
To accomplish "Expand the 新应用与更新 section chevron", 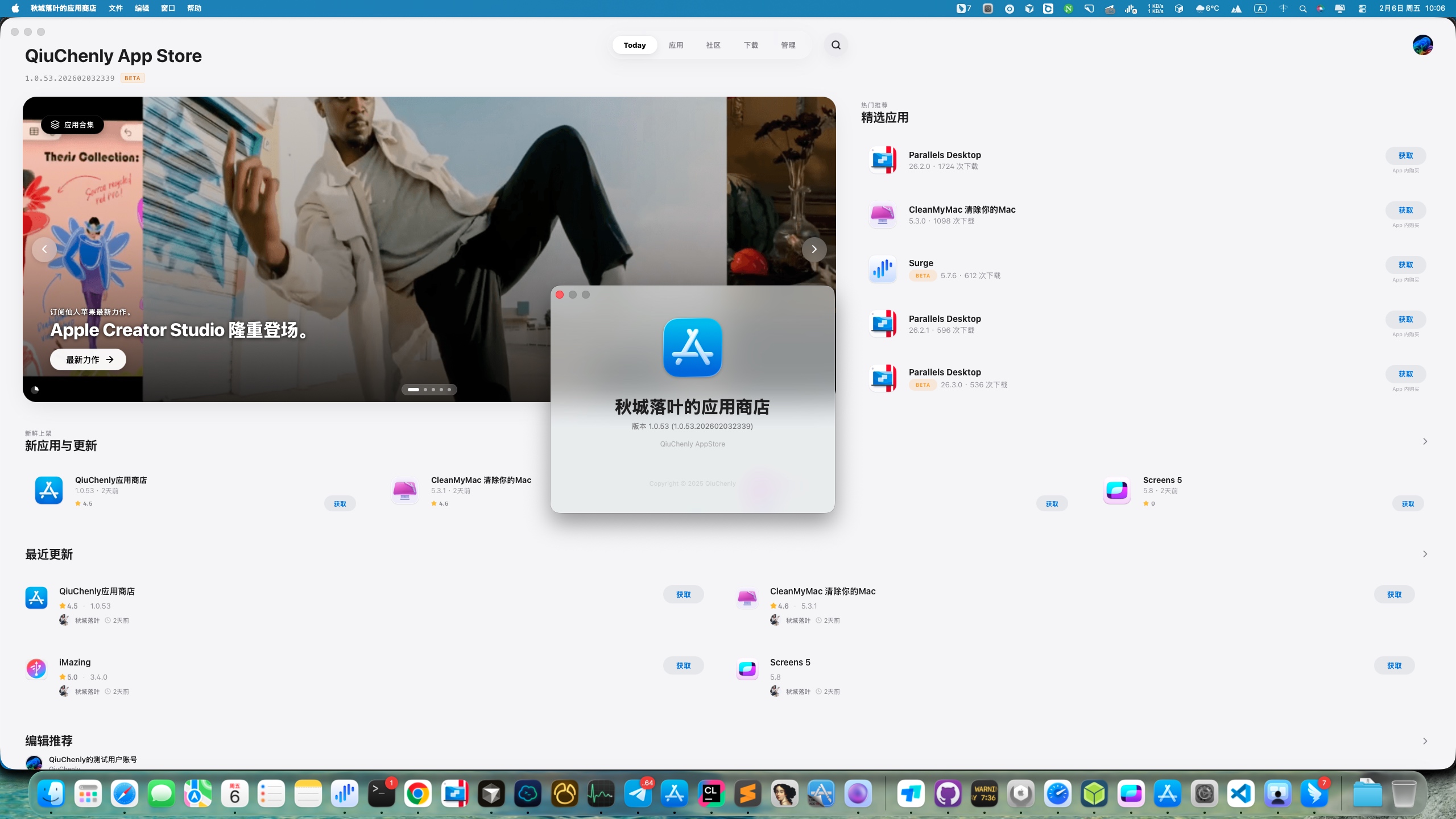I will pyautogui.click(x=1425, y=441).
